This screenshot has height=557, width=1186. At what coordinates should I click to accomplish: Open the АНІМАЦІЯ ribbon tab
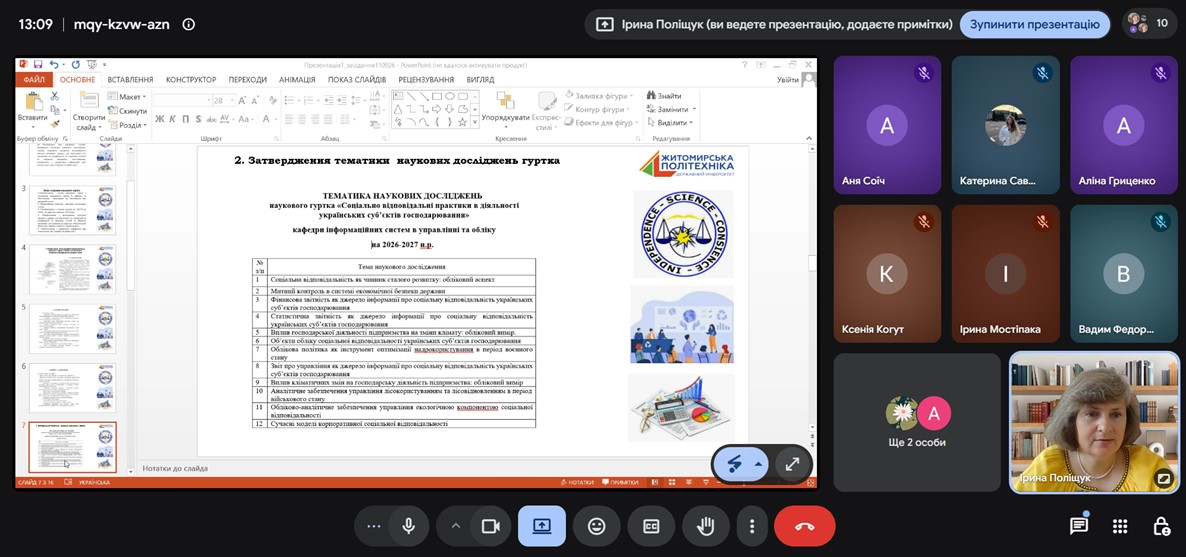[x=297, y=79]
